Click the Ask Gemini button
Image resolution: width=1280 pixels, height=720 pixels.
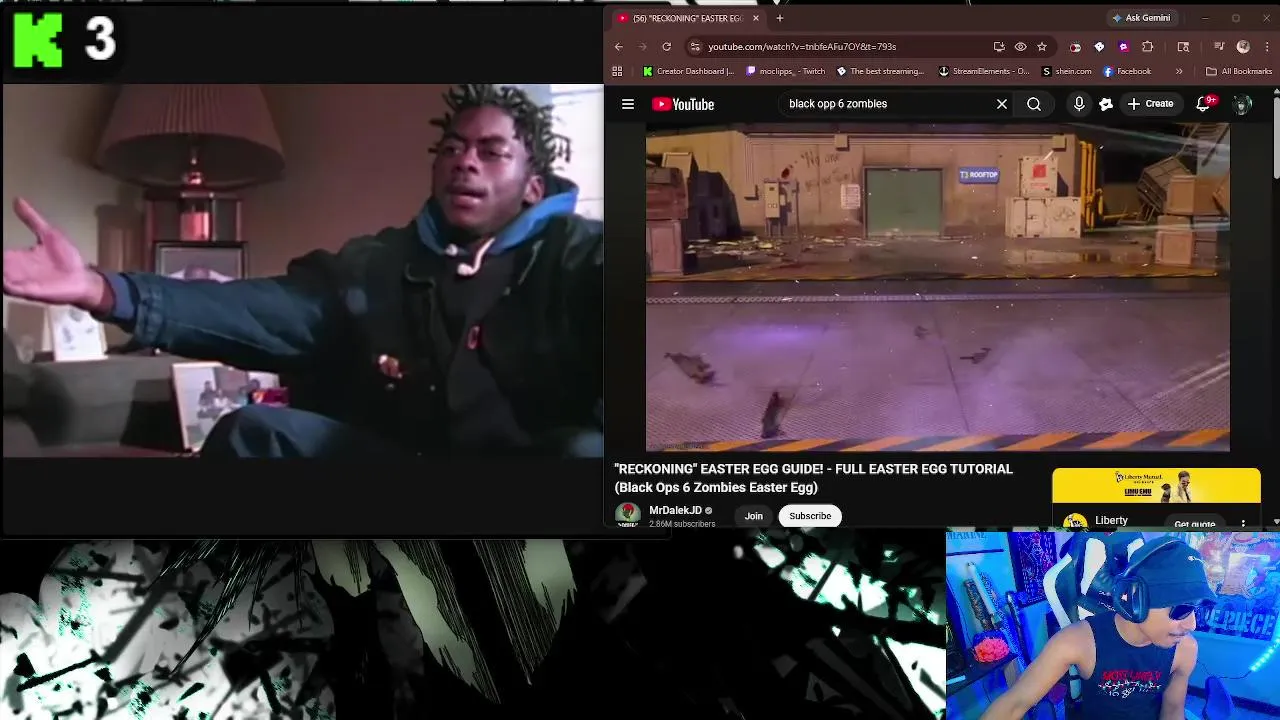(x=1141, y=18)
